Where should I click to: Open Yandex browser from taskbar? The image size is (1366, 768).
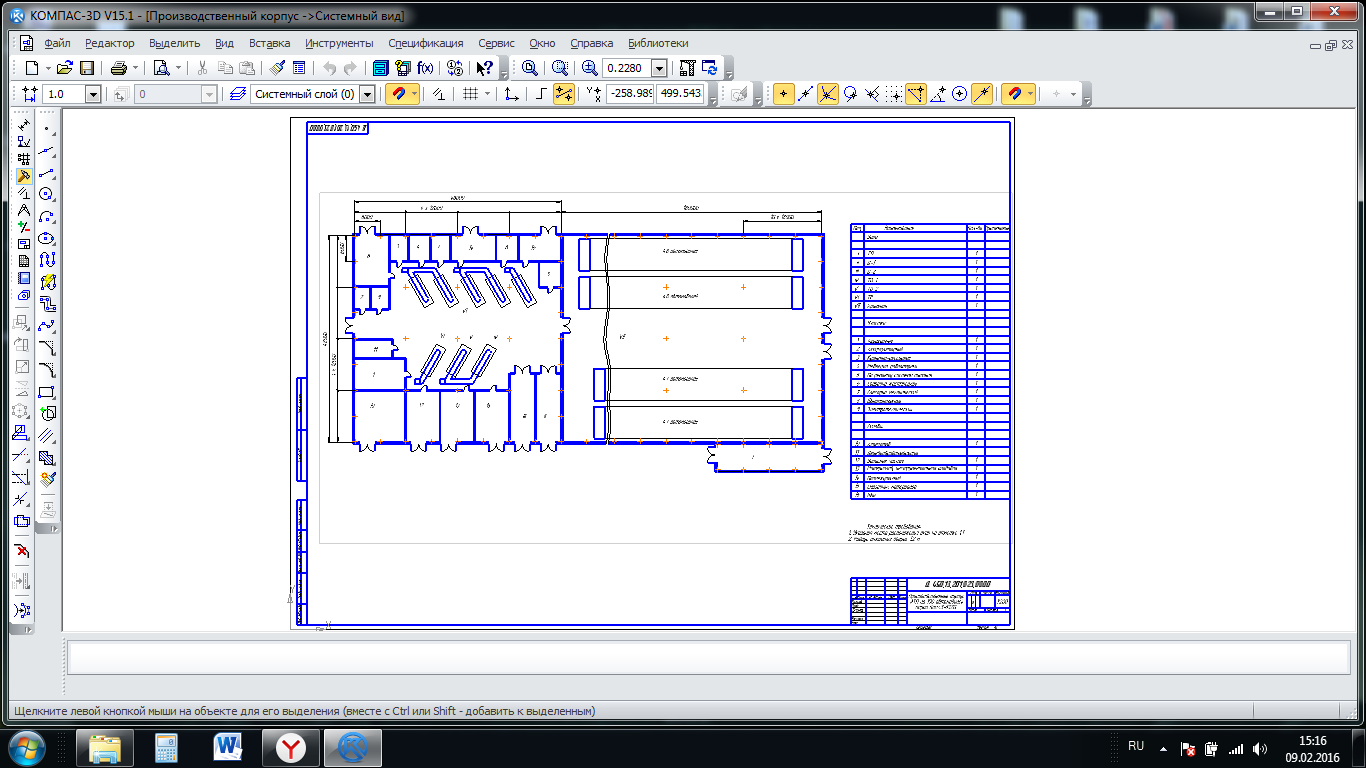pyautogui.click(x=291, y=747)
